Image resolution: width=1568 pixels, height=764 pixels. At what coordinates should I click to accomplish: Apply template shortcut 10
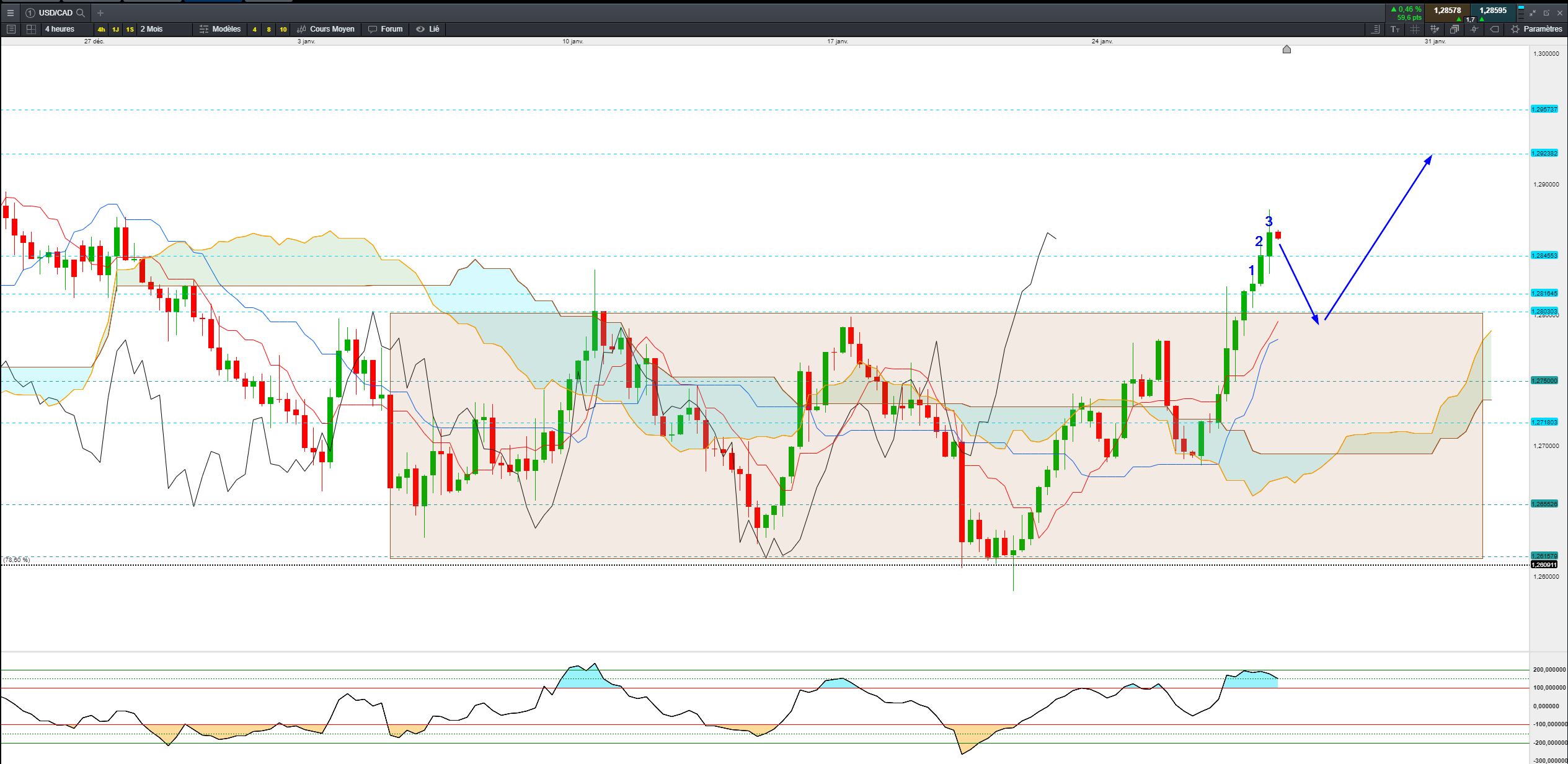pyautogui.click(x=283, y=29)
